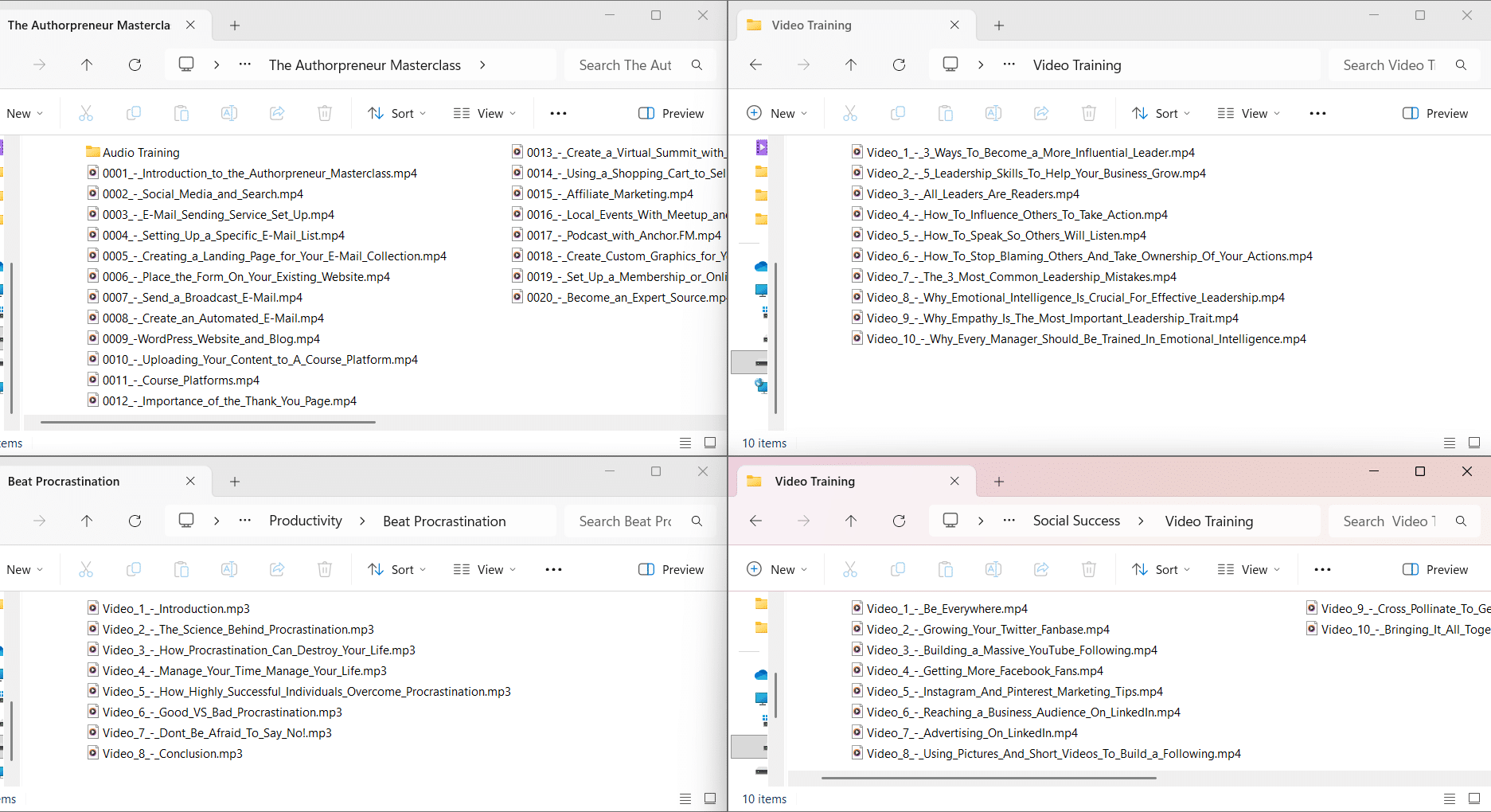Click Productivity in the breadcrumb path

tap(306, 521)
